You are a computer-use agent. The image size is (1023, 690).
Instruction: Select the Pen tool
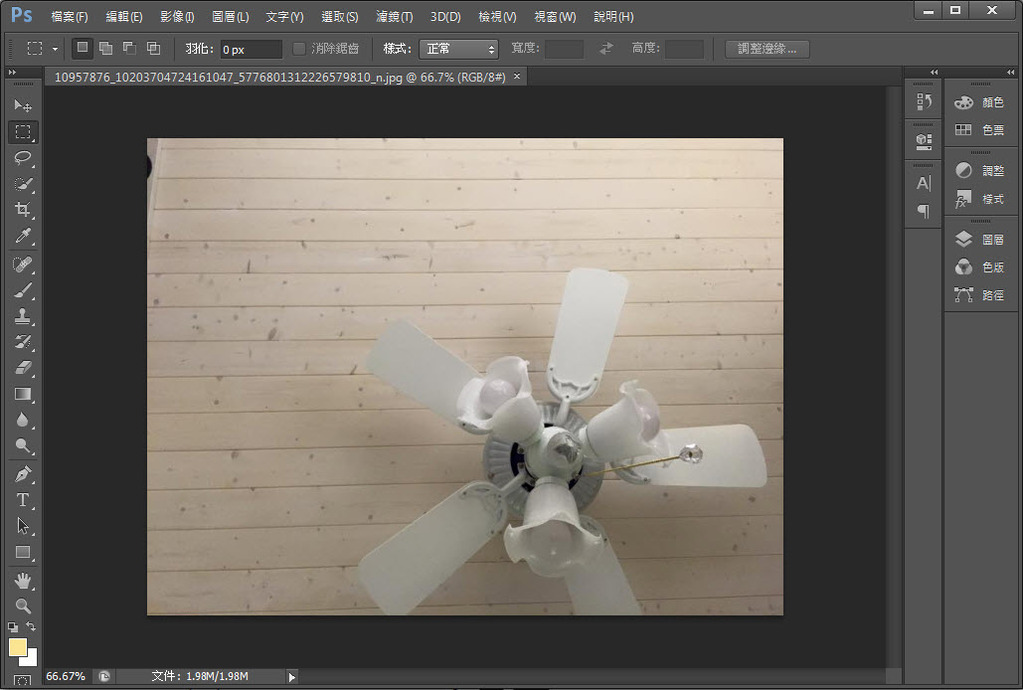[x=23, y=474]
